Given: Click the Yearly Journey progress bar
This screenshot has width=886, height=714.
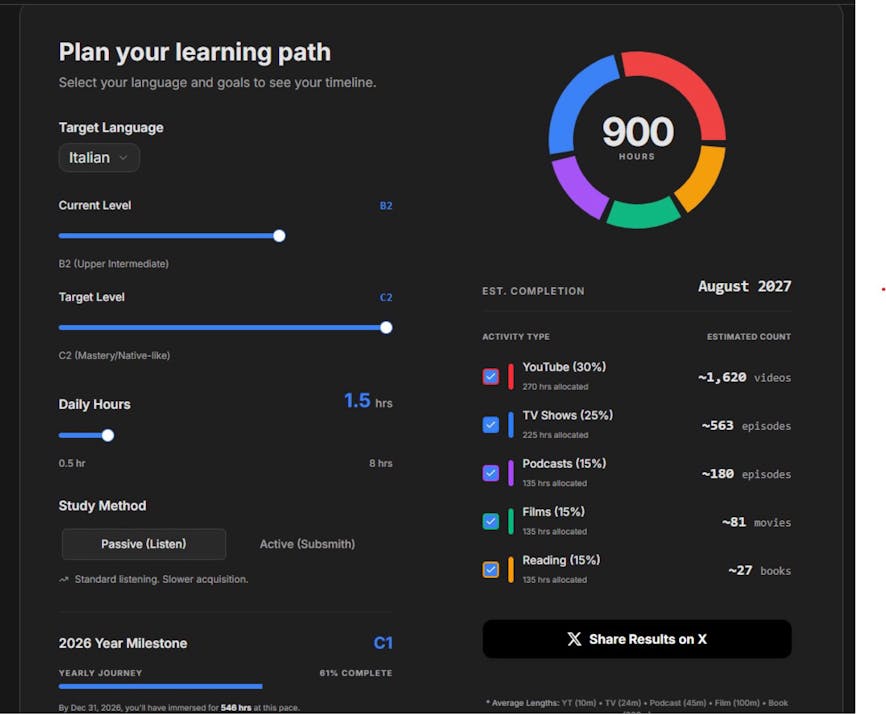Looking at the screenshot, I should [x=160, y=687].
